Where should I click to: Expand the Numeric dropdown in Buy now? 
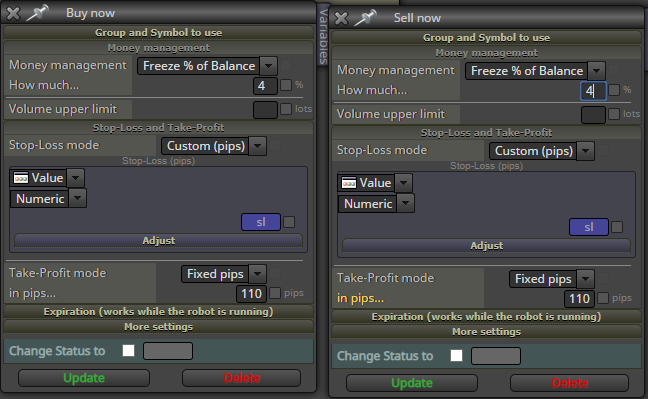[78, 198]
